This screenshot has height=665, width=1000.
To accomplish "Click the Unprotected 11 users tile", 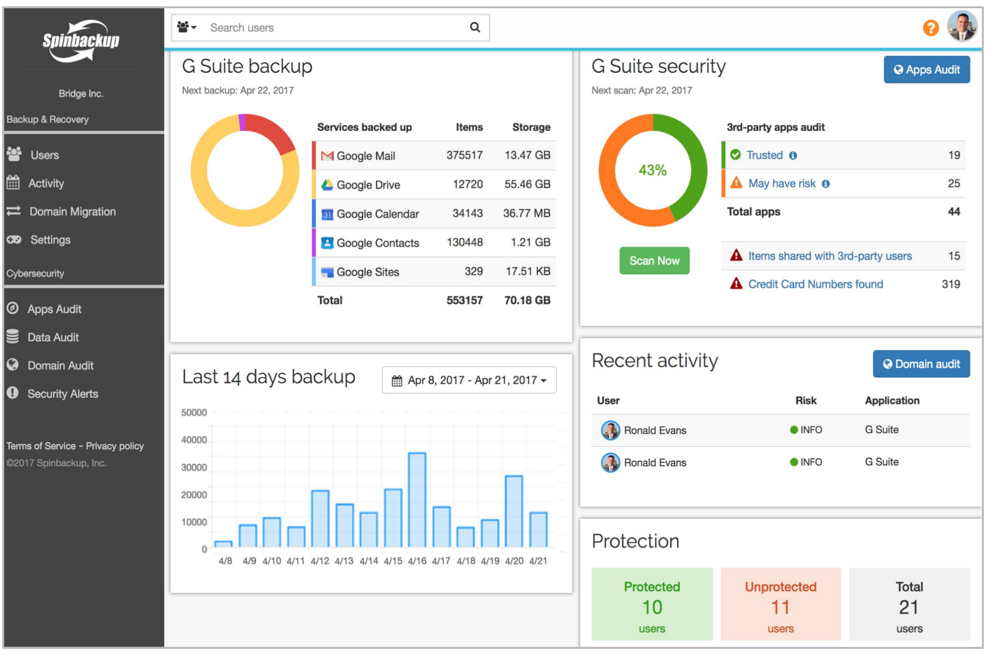I will [x=781, y=604].
